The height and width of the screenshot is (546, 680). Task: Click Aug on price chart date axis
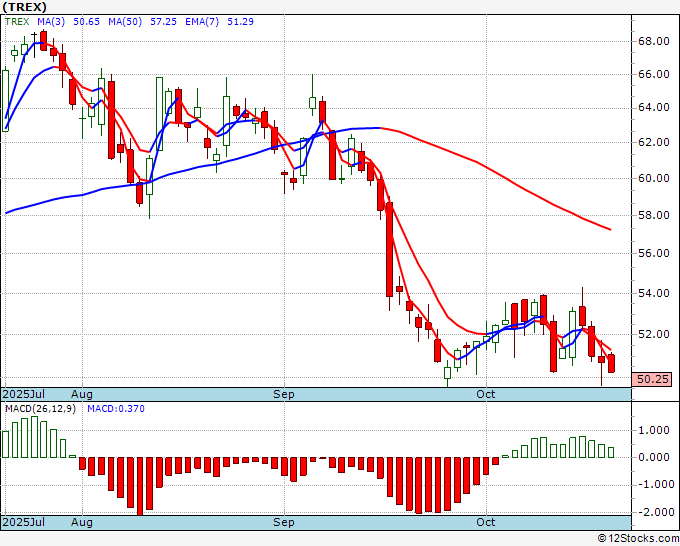click(x=82, y=394)
